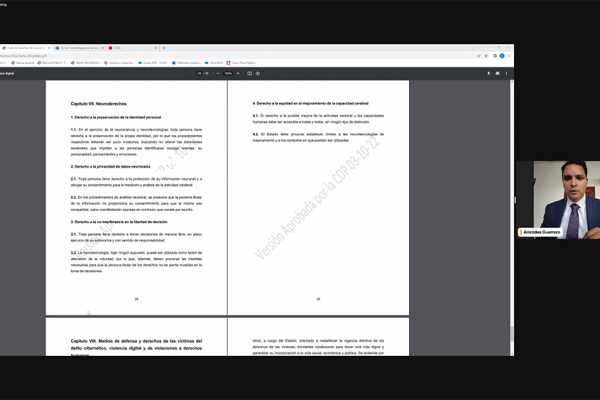The width and height of the screenshot is (600, 400).
Task: Click the Aristides Guerrero participant video
Action: [x=558, y=200]
